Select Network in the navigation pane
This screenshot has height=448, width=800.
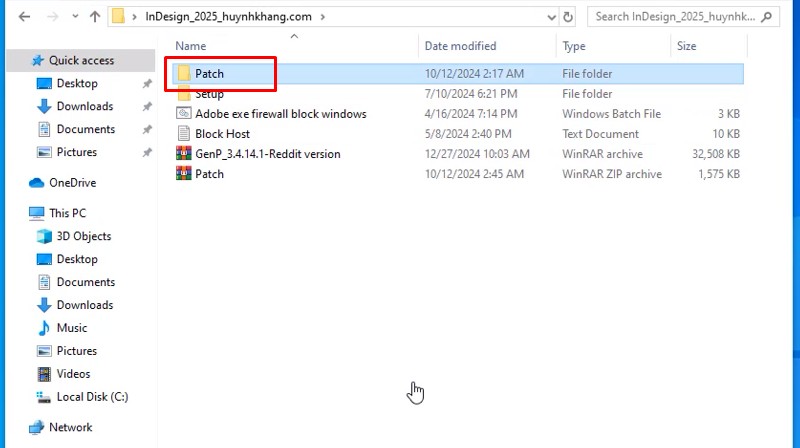70,427
